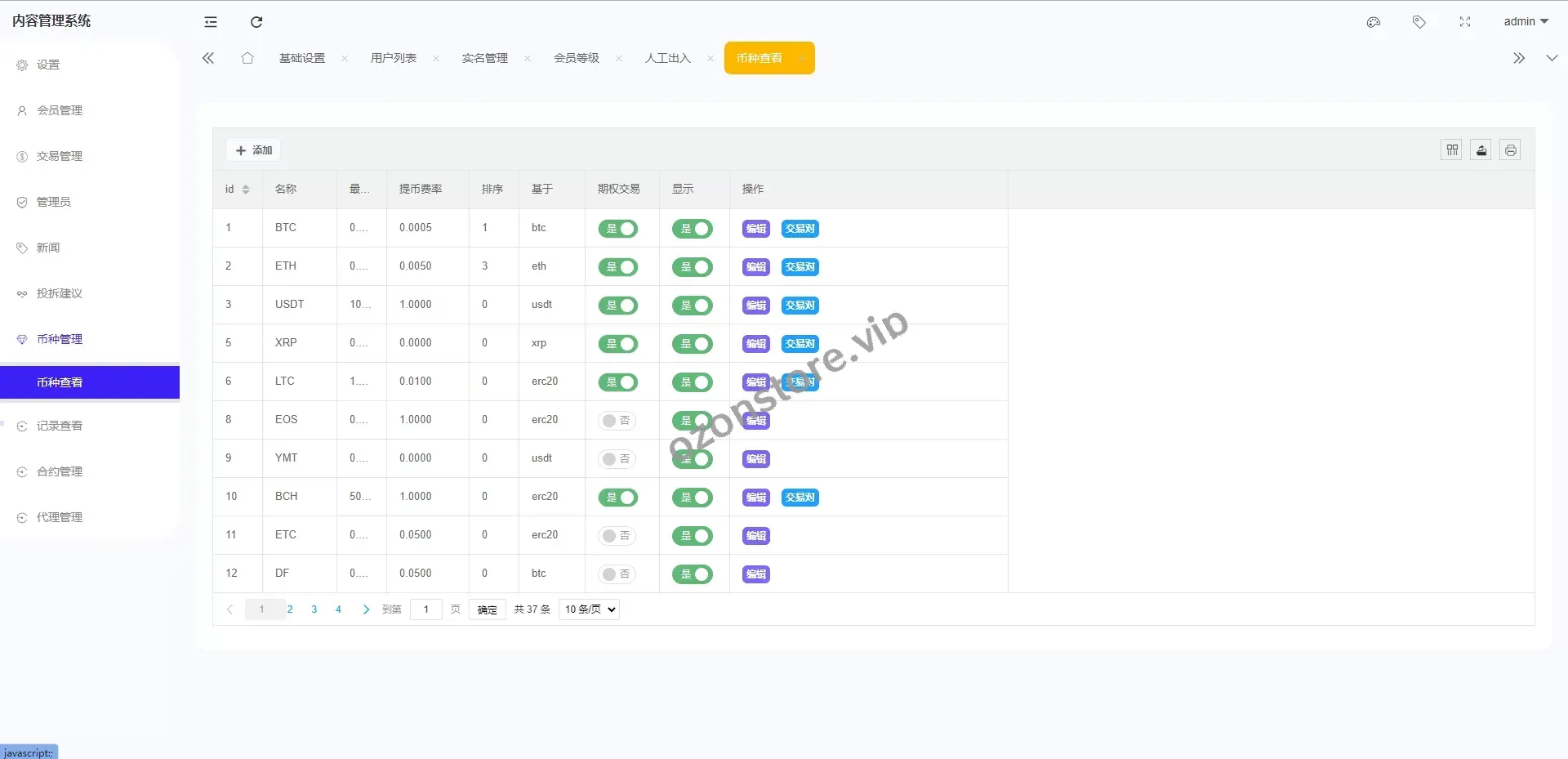This screenshot has height=759, width=1568.
Task: Go to the home tab icon
Action: (x=247, y=58)
